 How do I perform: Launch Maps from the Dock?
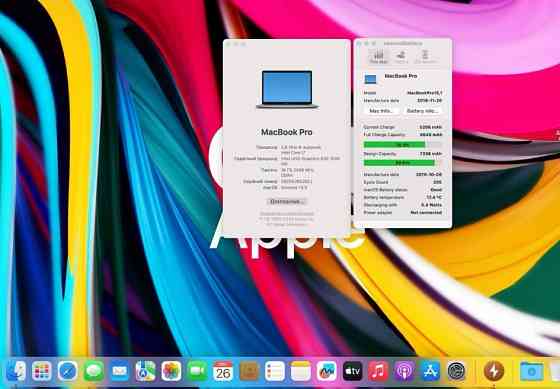pos(145,371)
